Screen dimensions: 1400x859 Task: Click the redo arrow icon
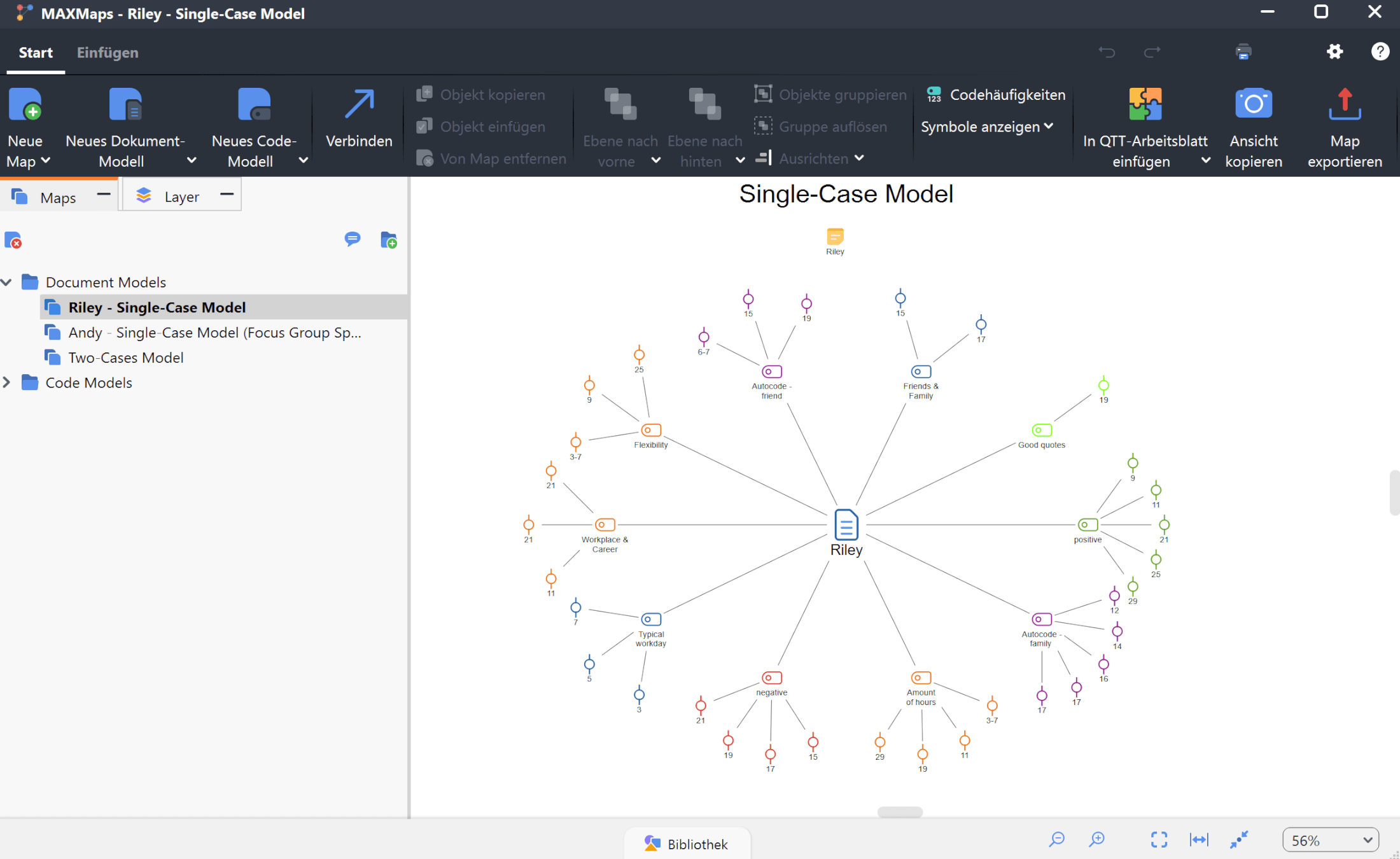pos(1152,52)
